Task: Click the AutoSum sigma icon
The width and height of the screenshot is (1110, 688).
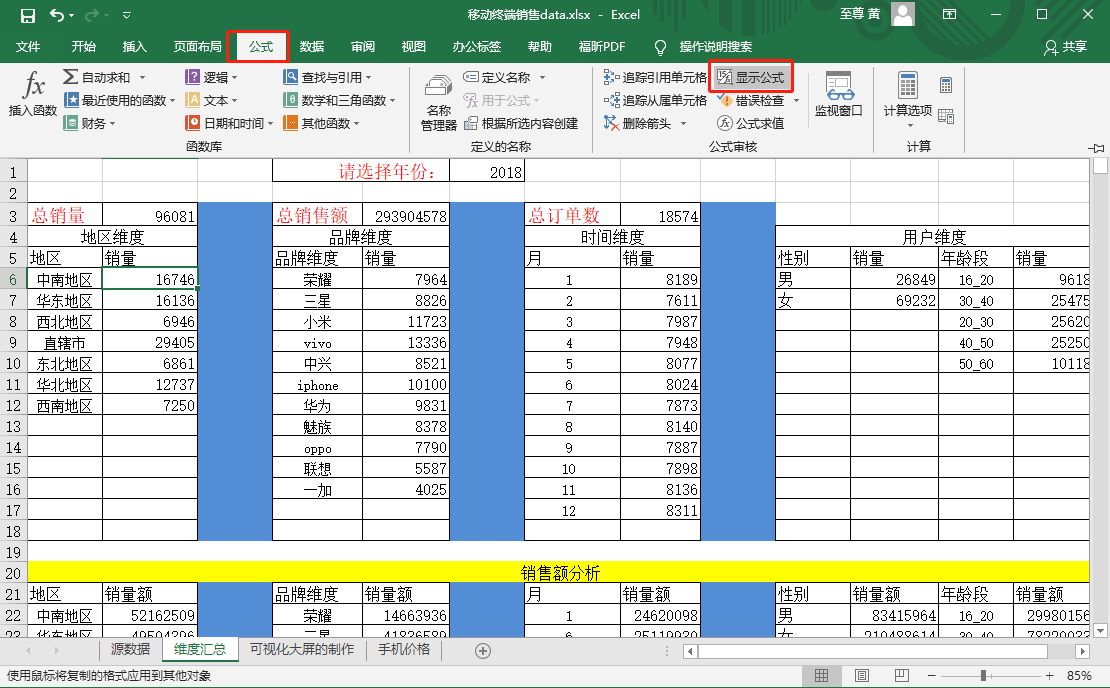Action: [70, 76]
